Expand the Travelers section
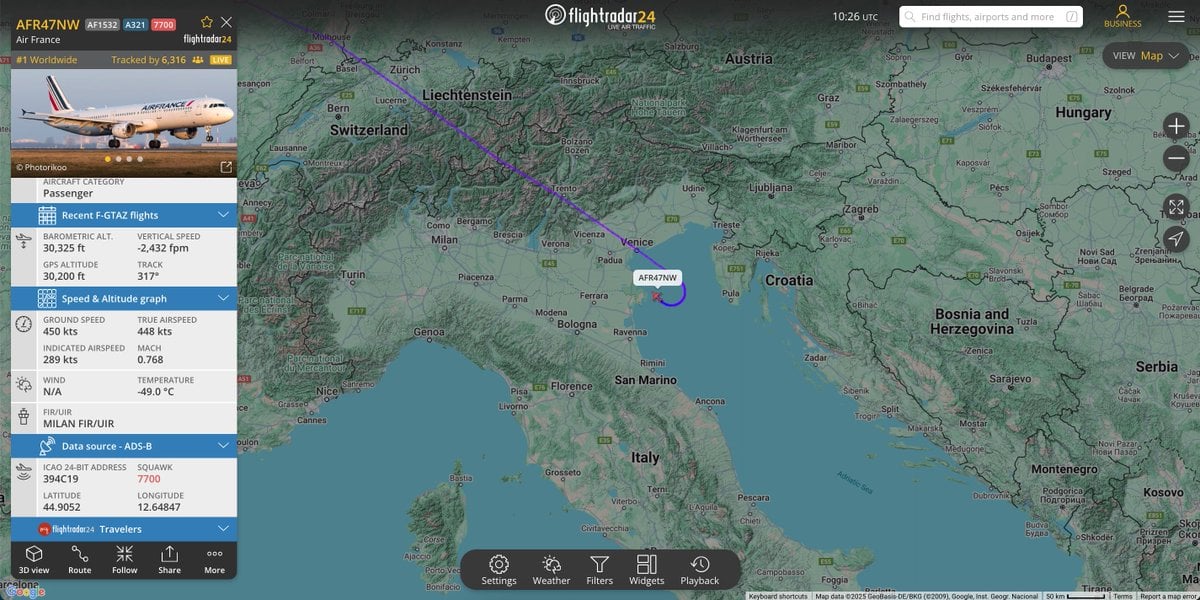 click(124, 529)
